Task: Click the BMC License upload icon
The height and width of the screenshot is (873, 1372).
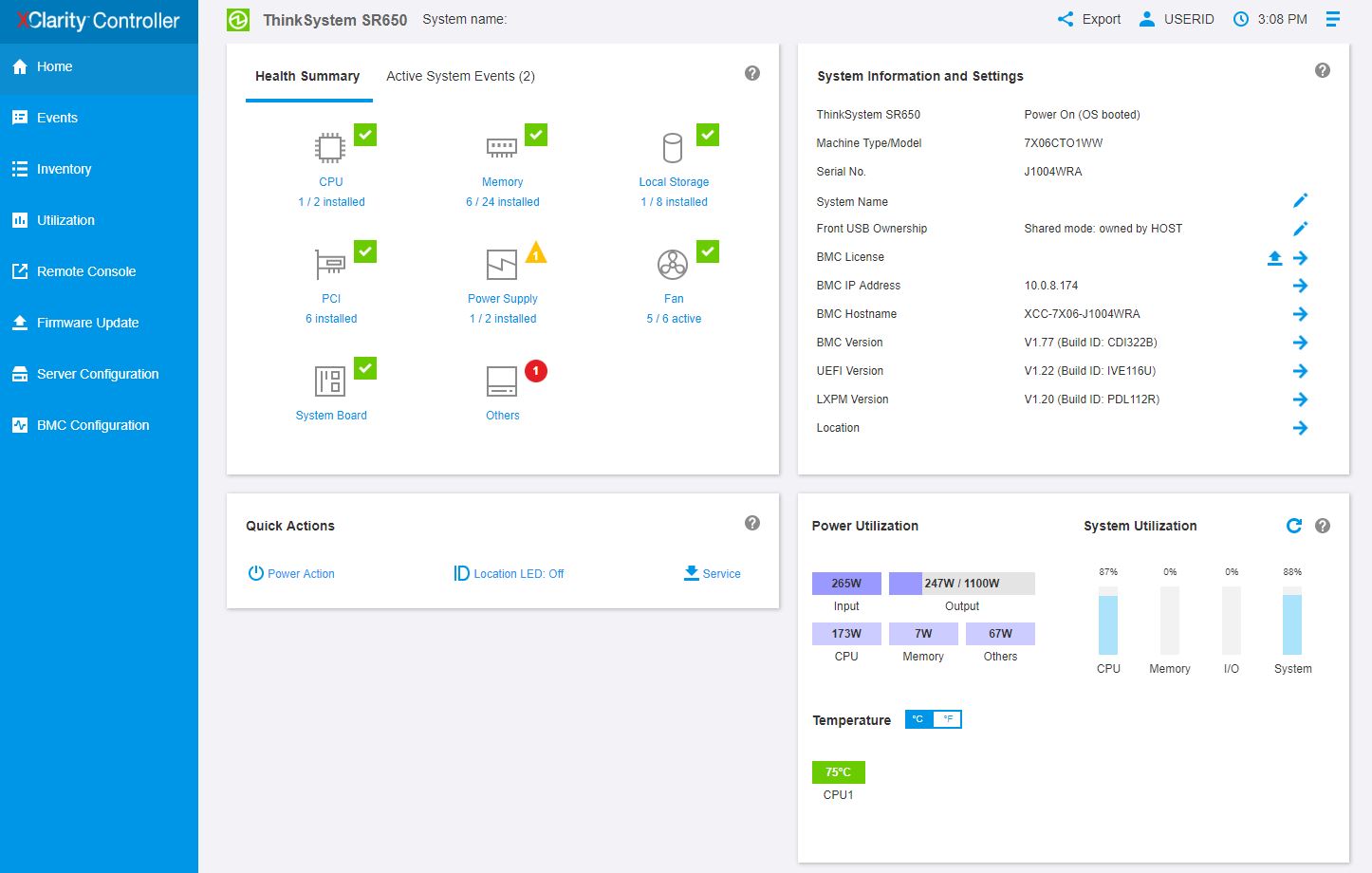Action: tap(1274, 258)
